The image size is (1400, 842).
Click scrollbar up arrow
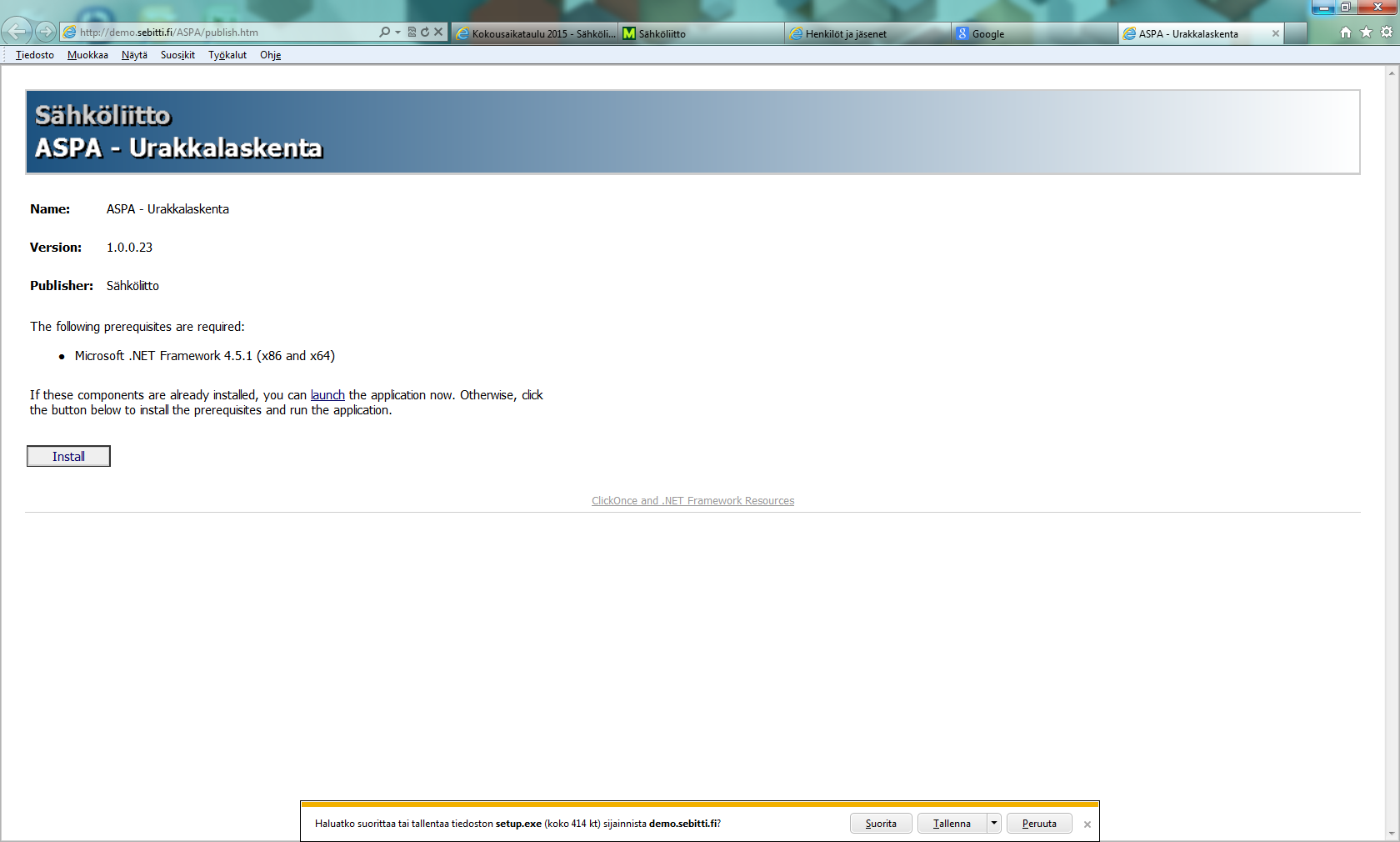[x=1392, y=73]
